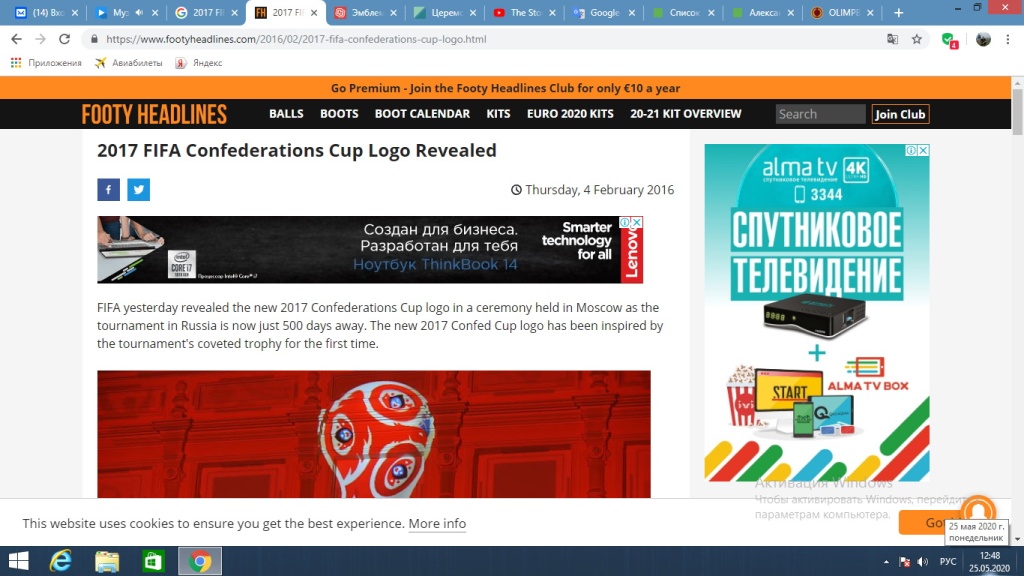Close the alma tv sidebar ad

coord(923,150)
